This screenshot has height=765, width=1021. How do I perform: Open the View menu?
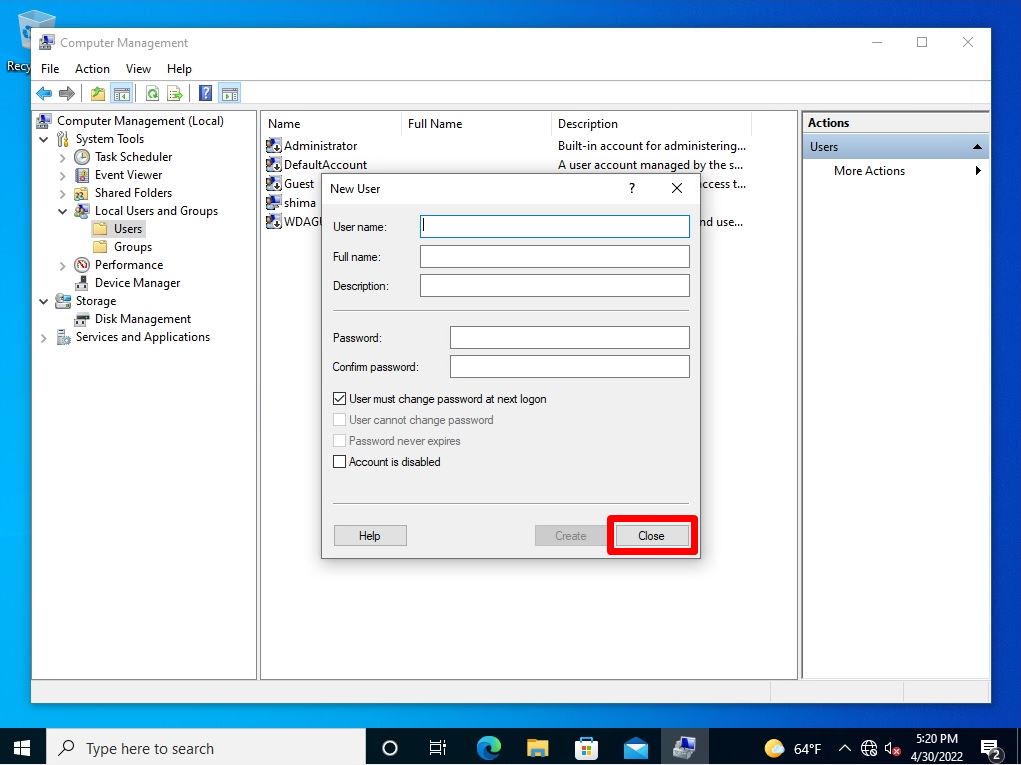(x=138, y=69)
